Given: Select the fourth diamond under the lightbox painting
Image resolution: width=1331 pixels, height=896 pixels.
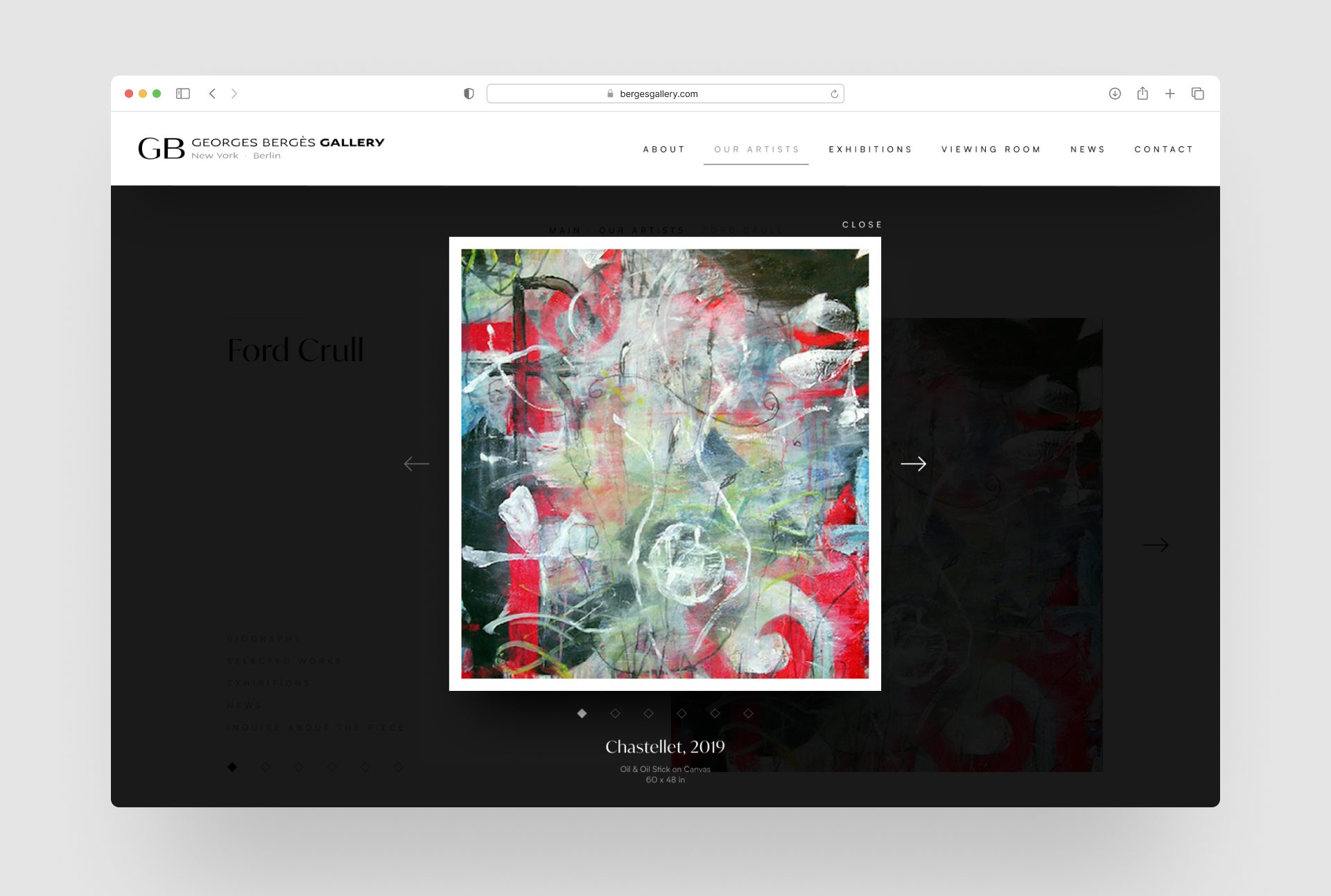Looking at the screenshot, I should pyautogui.click(x=681, y=713).
